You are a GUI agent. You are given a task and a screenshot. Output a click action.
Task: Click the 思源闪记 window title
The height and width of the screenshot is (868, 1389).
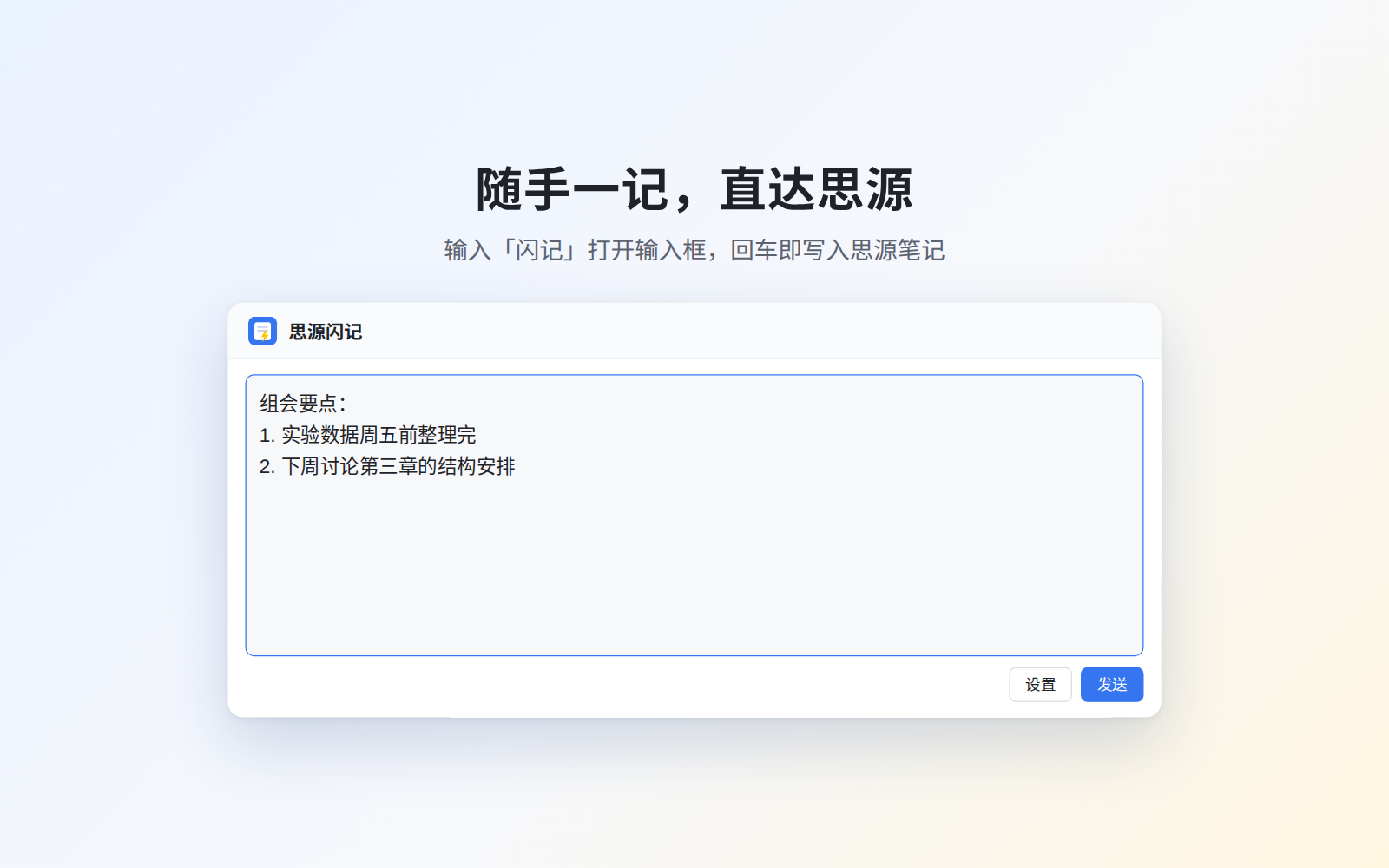point(326,332)
